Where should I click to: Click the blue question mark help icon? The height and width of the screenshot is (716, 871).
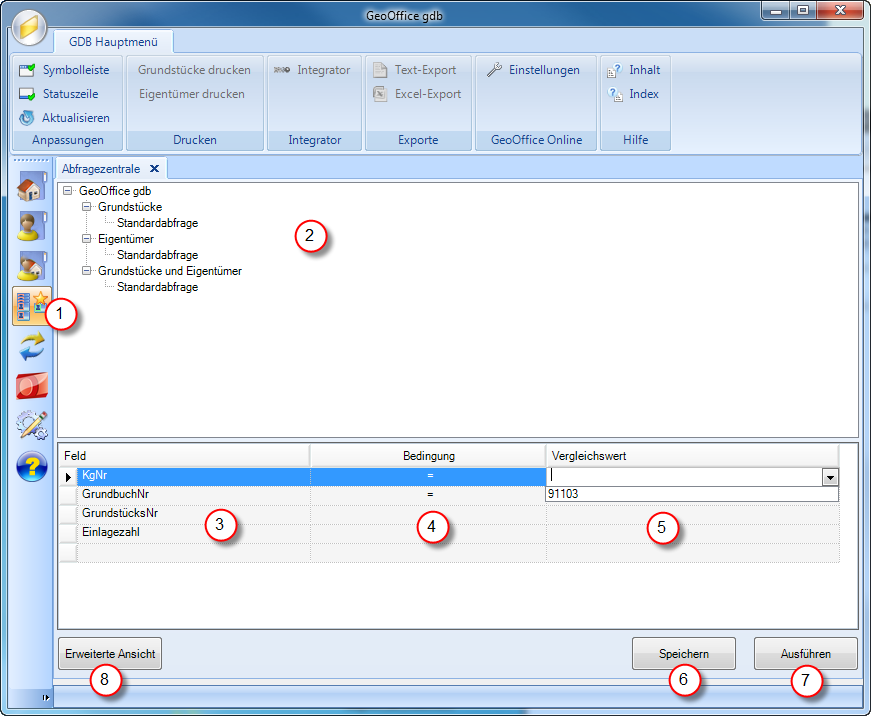click(32, 465)
